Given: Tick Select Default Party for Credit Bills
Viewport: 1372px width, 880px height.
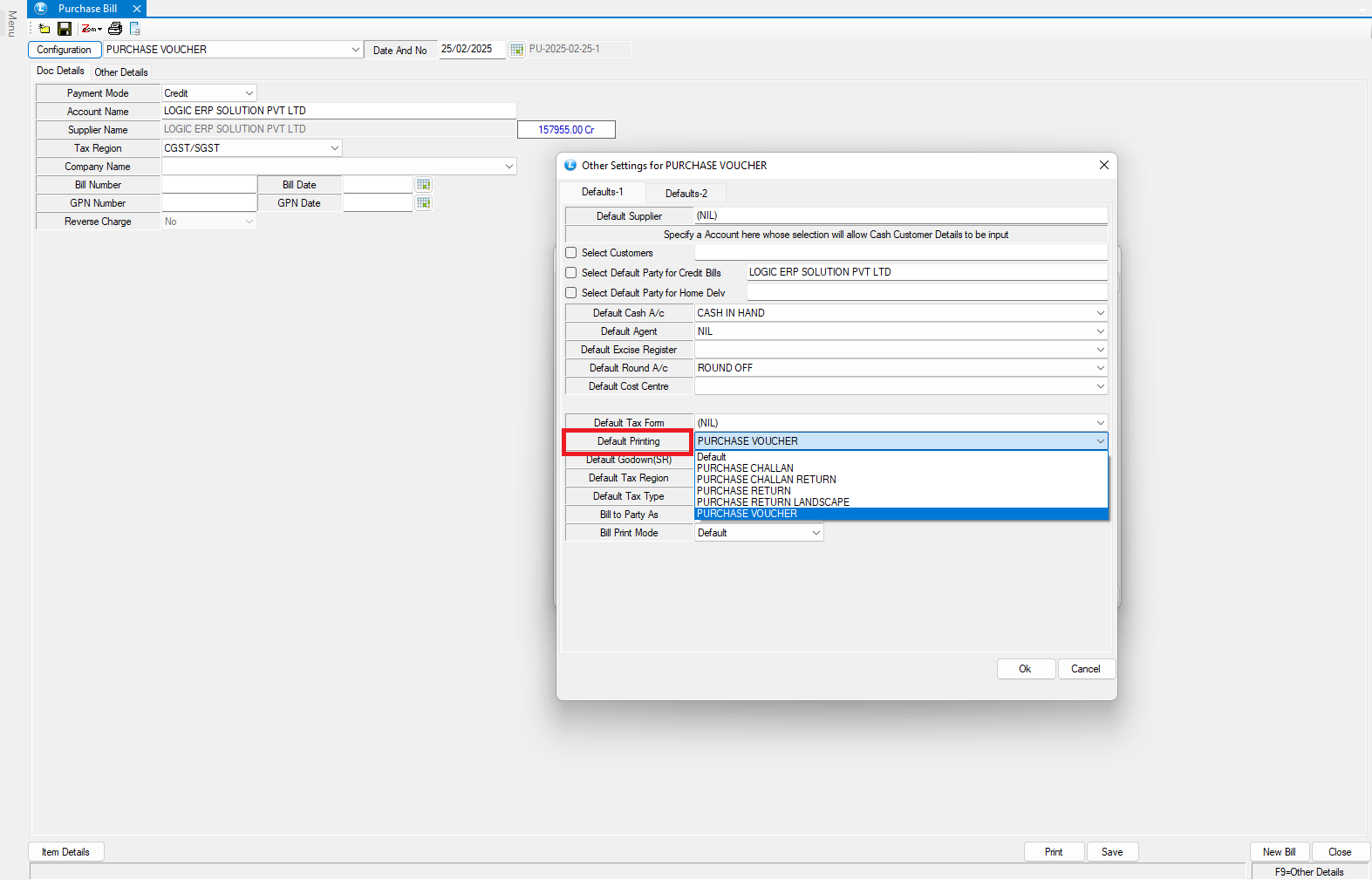Looking at the screenshot, I should [x=571, y=273].
